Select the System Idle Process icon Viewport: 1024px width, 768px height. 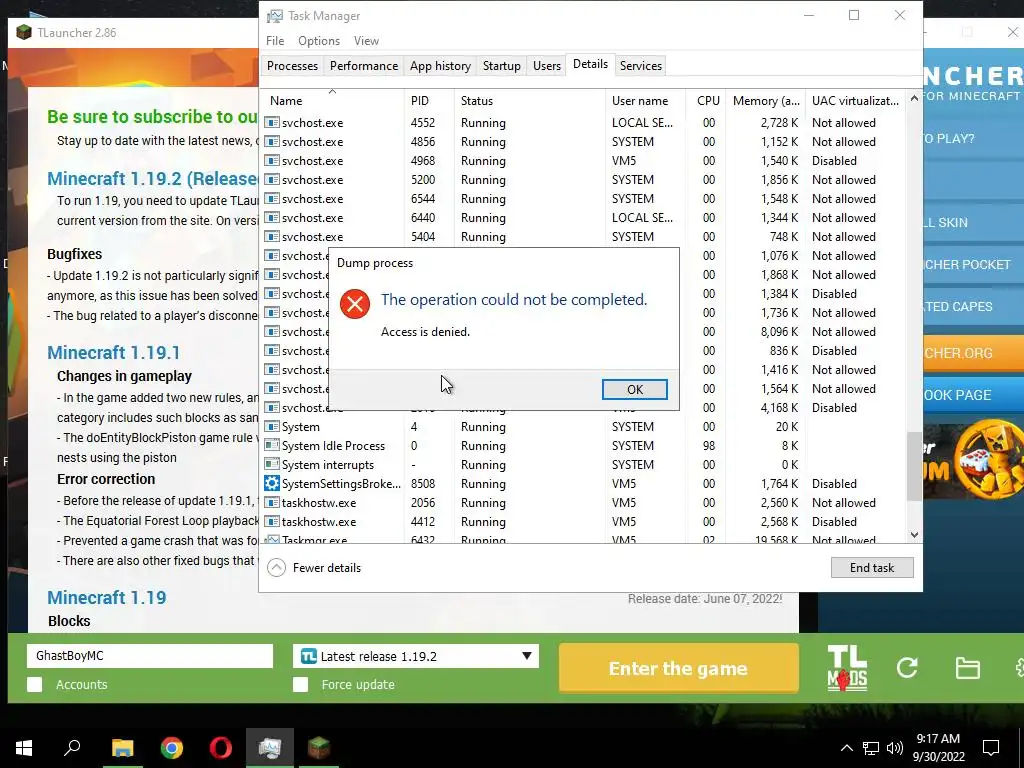point(272,445)
